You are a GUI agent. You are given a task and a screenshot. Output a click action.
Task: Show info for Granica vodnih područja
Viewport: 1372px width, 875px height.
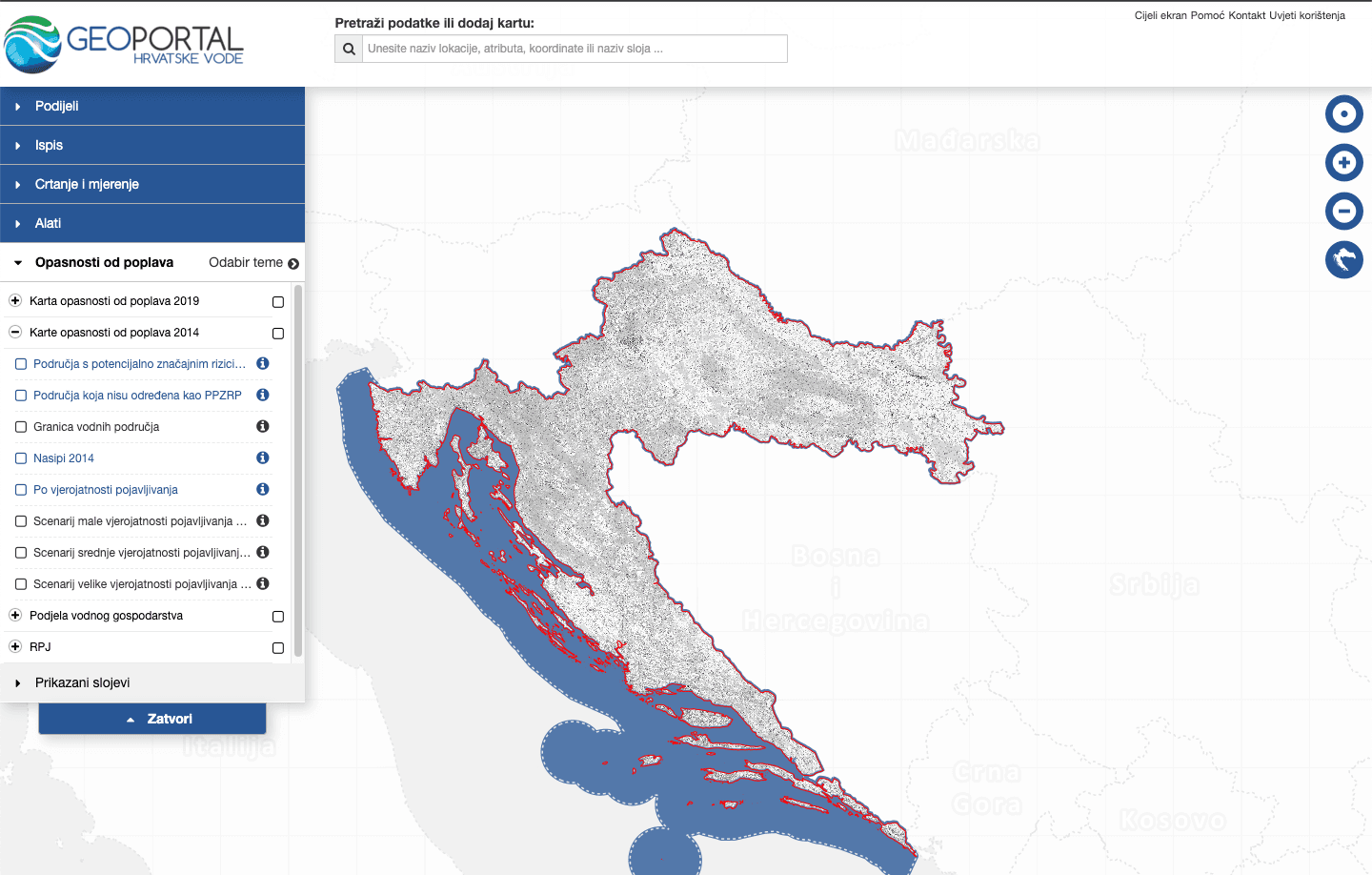[263, 427]
